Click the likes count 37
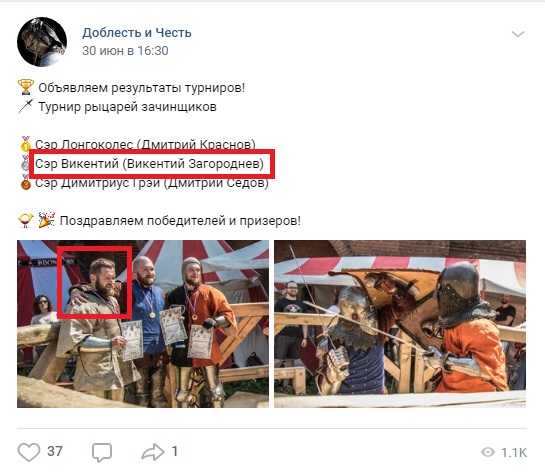The height and width of the screenshot is (475, 545). 55,451
